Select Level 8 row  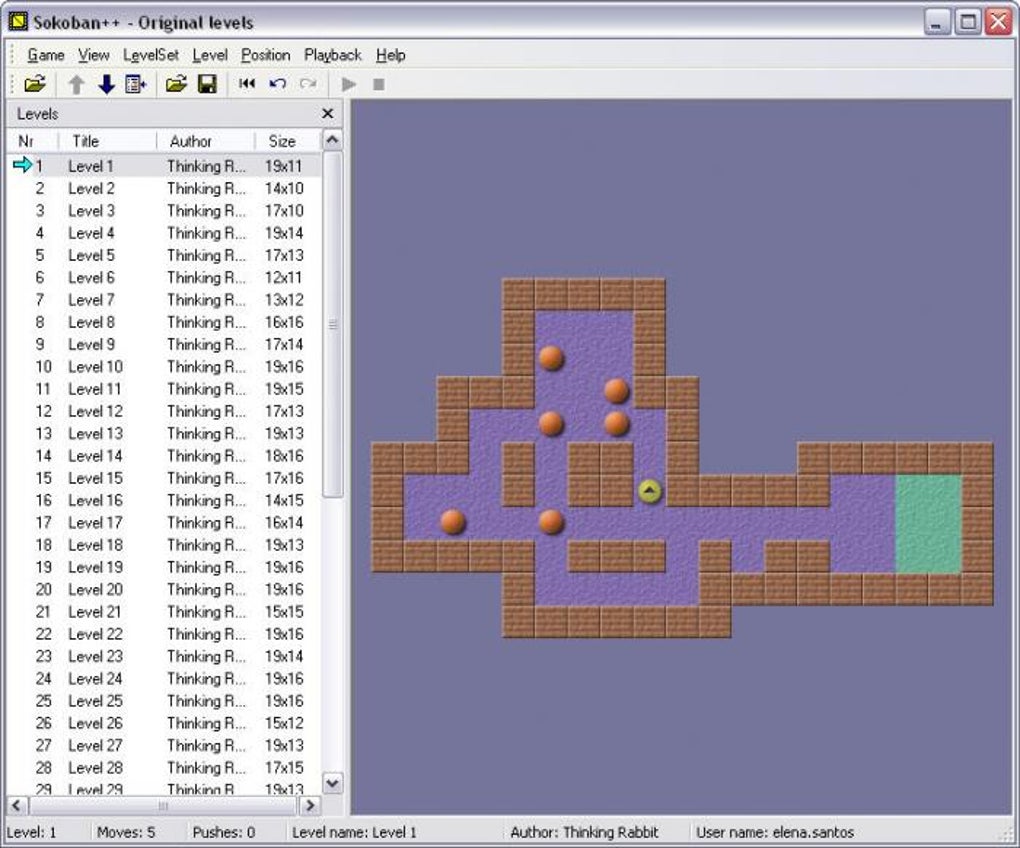click(x=164, y=322)
